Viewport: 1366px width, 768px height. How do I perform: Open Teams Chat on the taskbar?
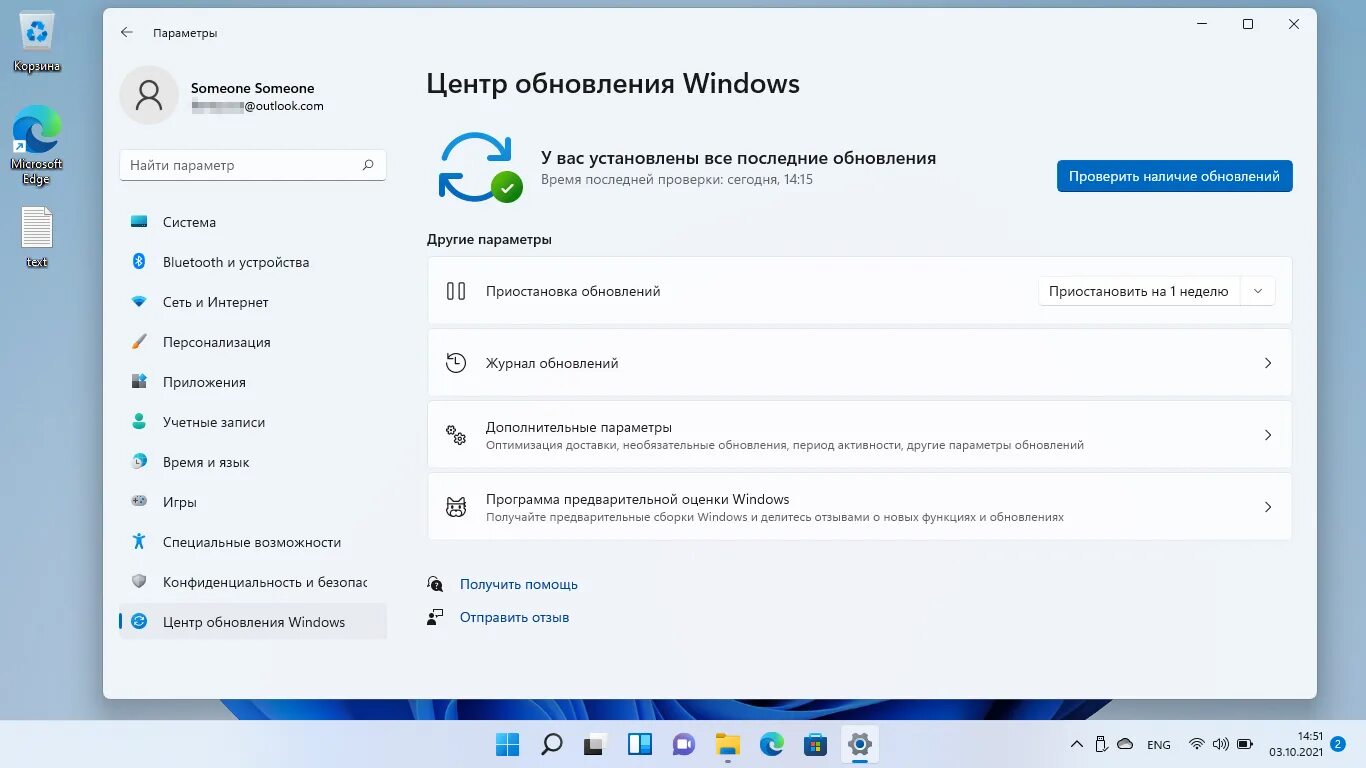click(684, 744)
